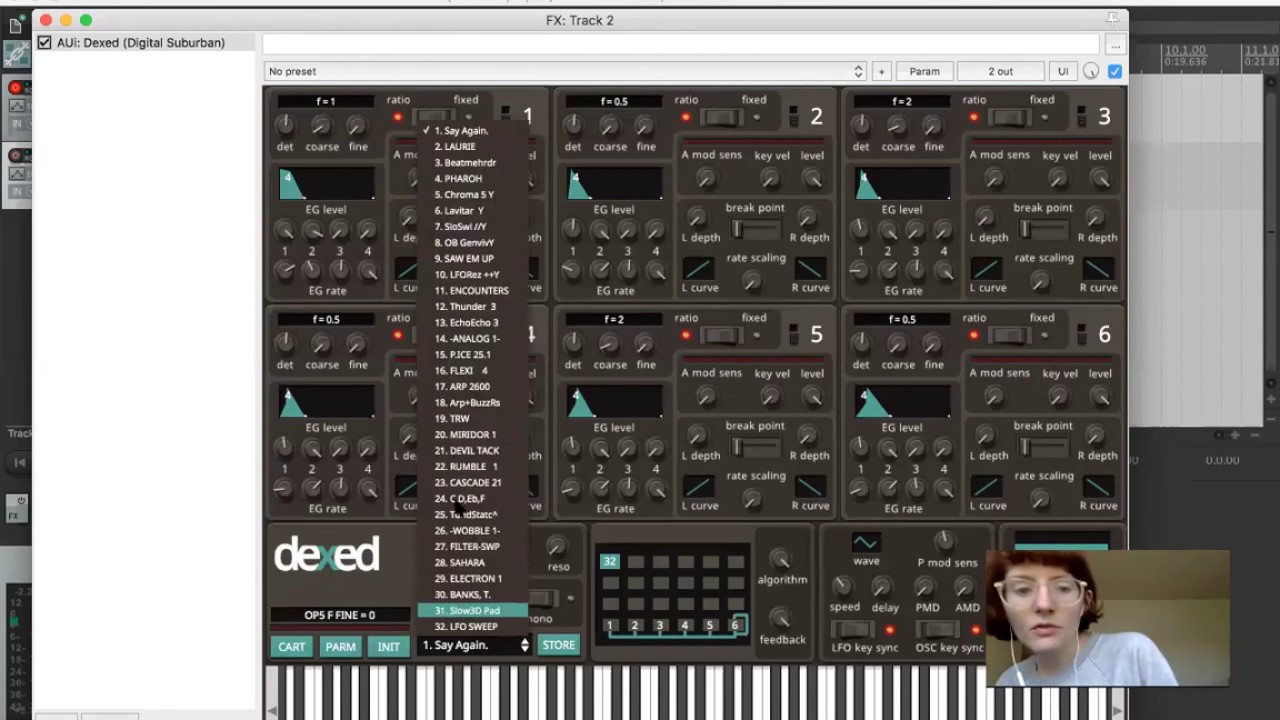
Task: Toggle operator 5 ratio/fixed switch
Action: [720, 336]
